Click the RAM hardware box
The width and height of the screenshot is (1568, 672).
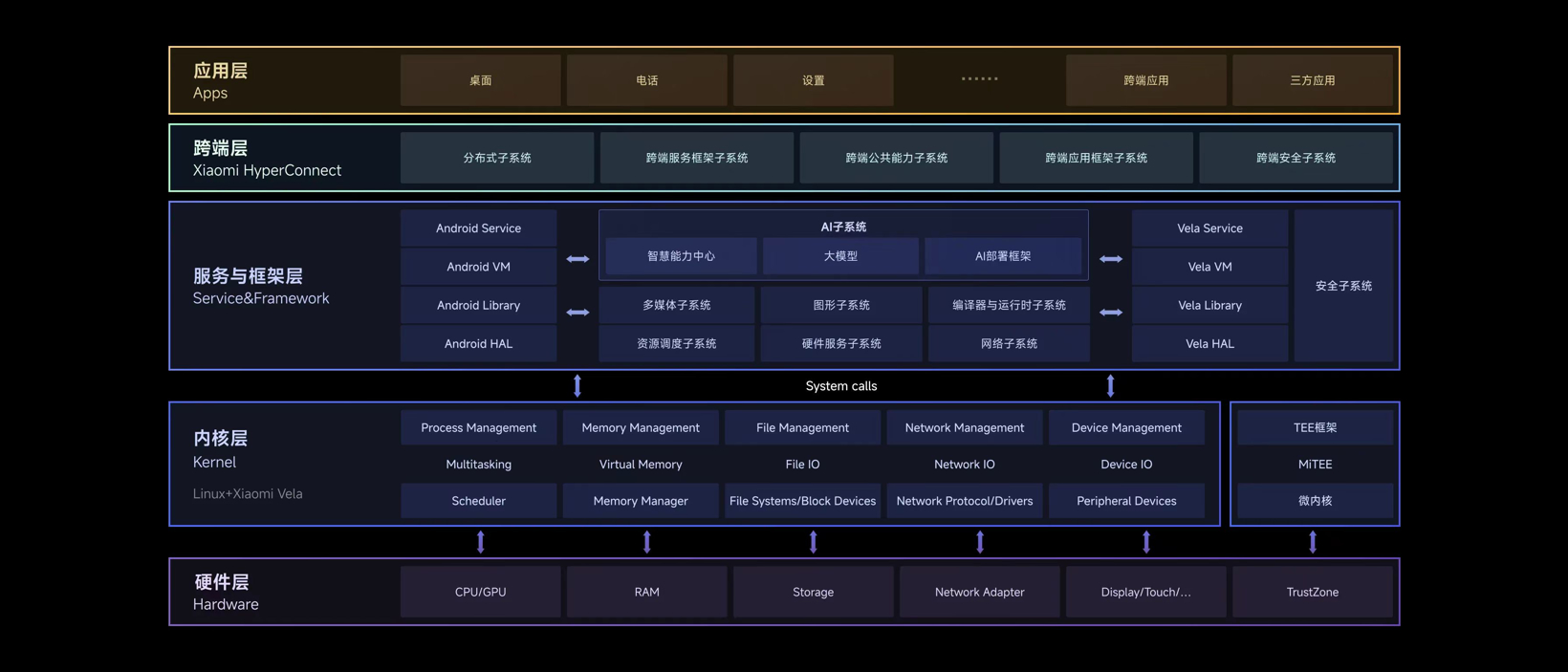646,592
